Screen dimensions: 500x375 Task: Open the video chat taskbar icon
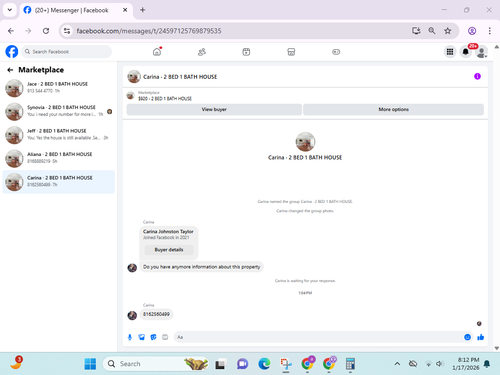tap(242, 364)
